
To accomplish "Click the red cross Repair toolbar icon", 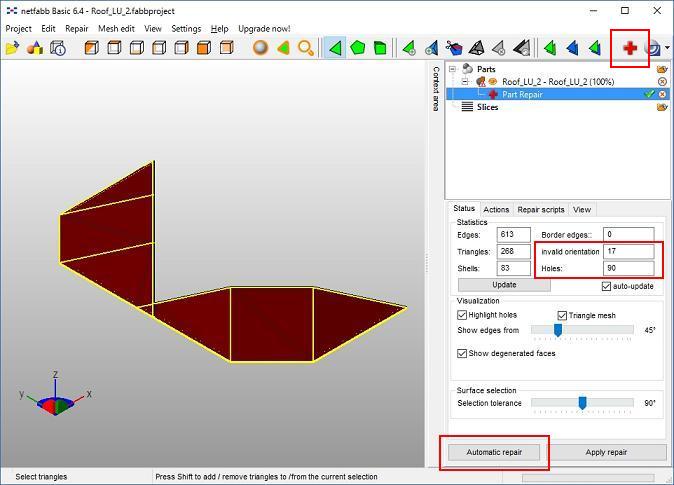I will point(630,47).
